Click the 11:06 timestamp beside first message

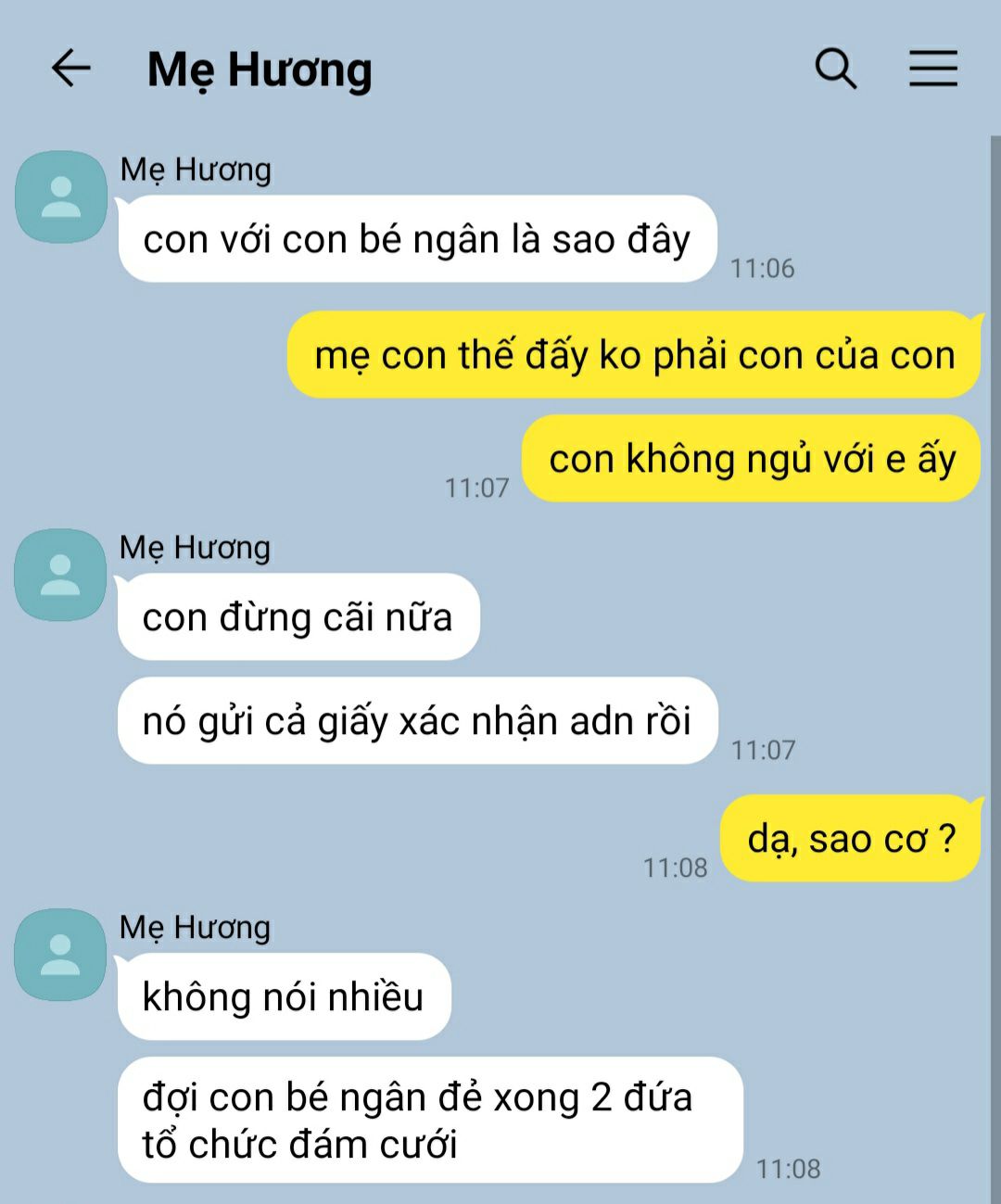click(x=762, y=269)
